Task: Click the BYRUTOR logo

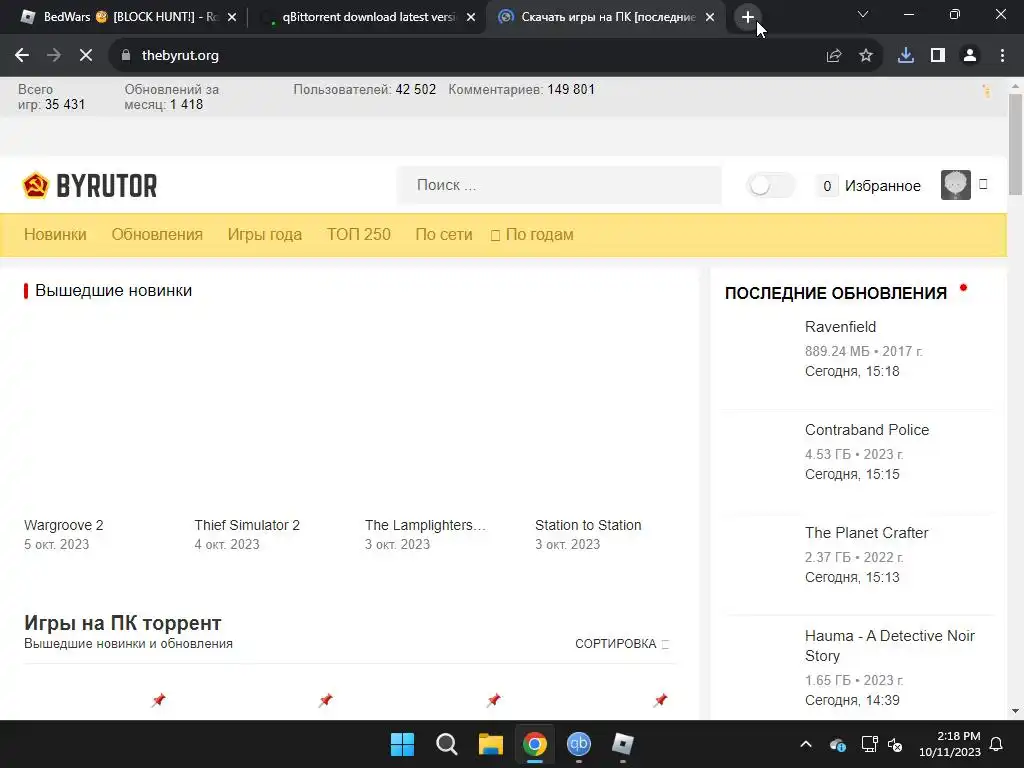Action: tap(89, 185)
